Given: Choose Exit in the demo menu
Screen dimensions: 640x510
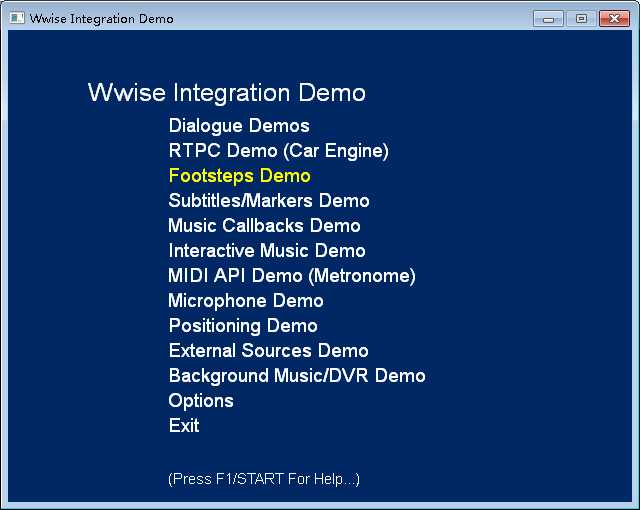Looking at the screenshot, I should tap(184, 426).
